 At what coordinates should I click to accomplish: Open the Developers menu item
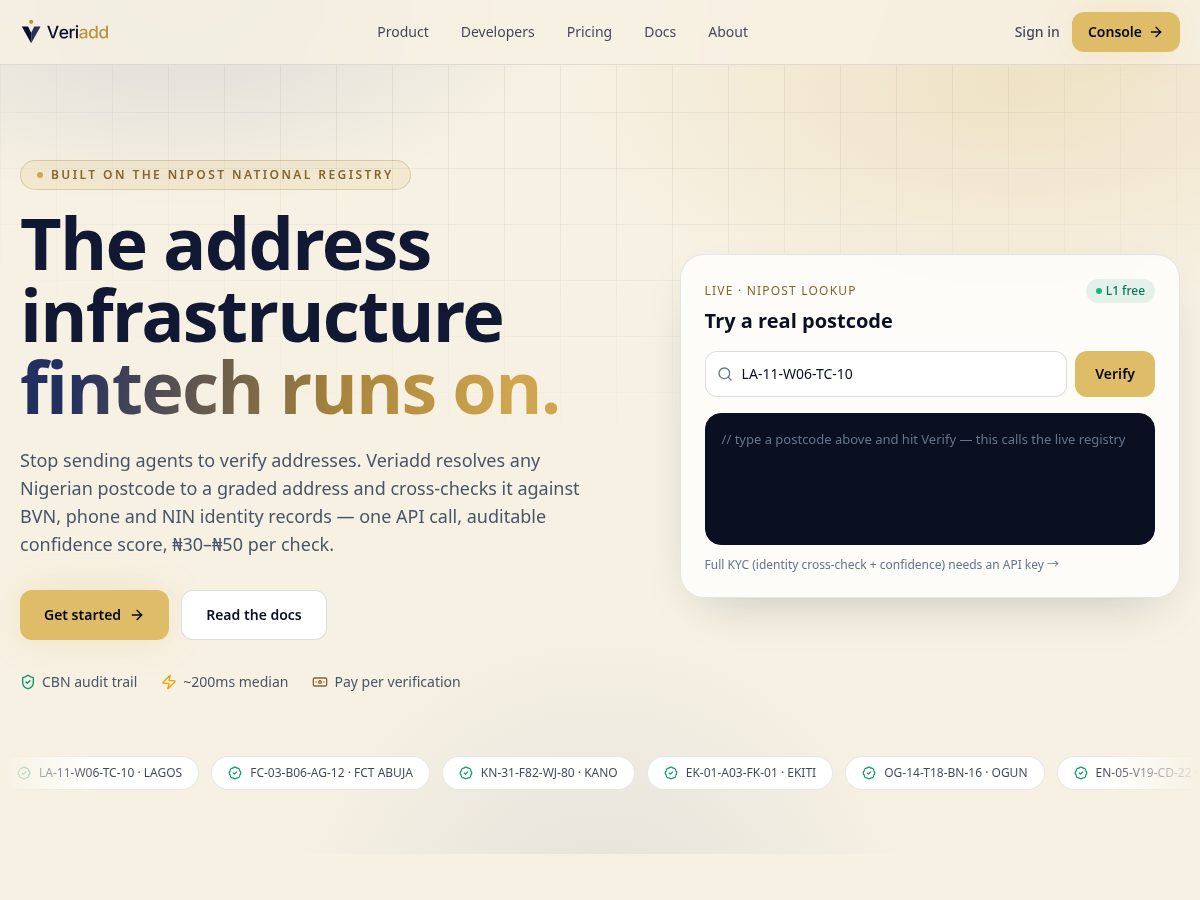pos(498,32)
